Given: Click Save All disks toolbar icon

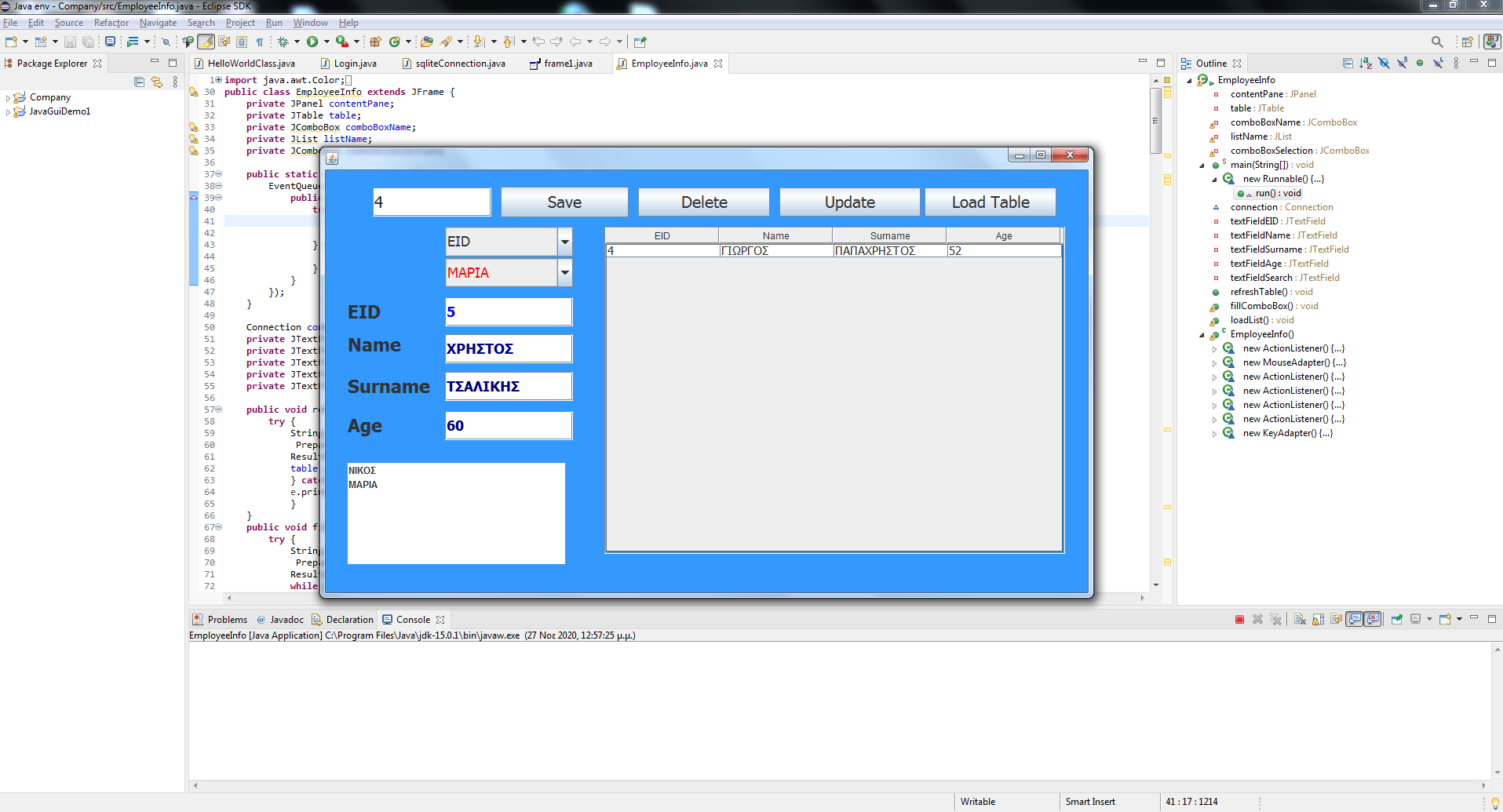Looking at the screenshot, I should click(88, 42).
